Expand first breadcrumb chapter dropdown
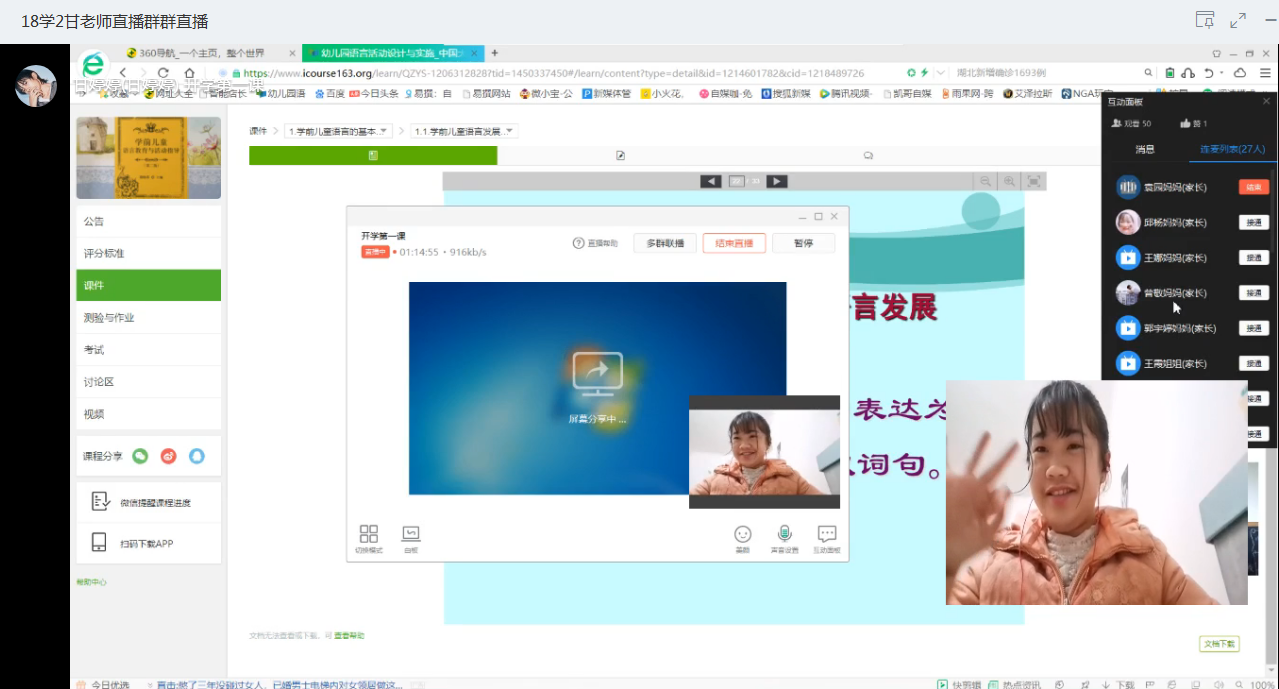This screenshot has width=1279, height=689. [338, 131]
